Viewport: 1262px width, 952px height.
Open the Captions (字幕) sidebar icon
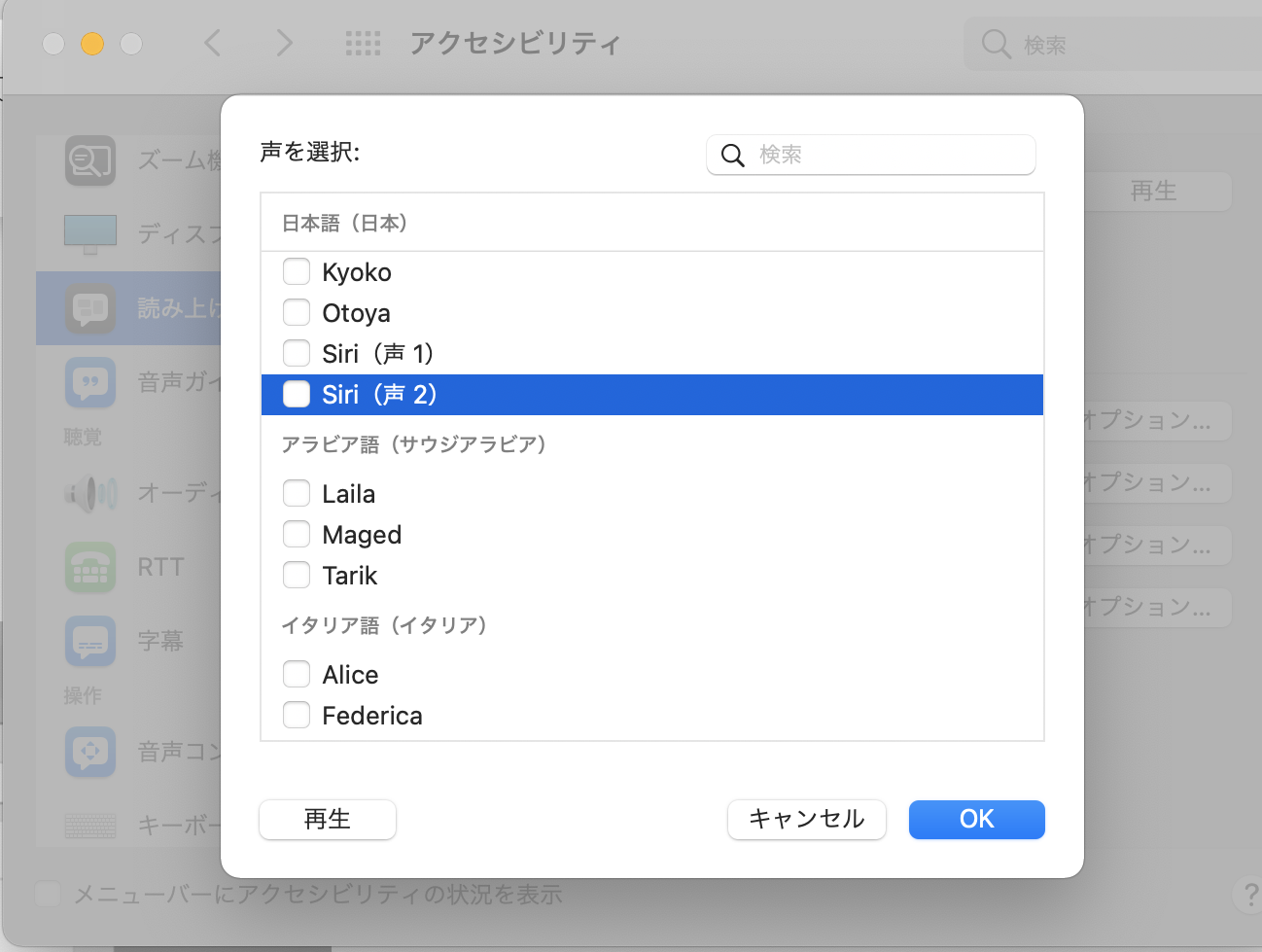coord(90,641)
